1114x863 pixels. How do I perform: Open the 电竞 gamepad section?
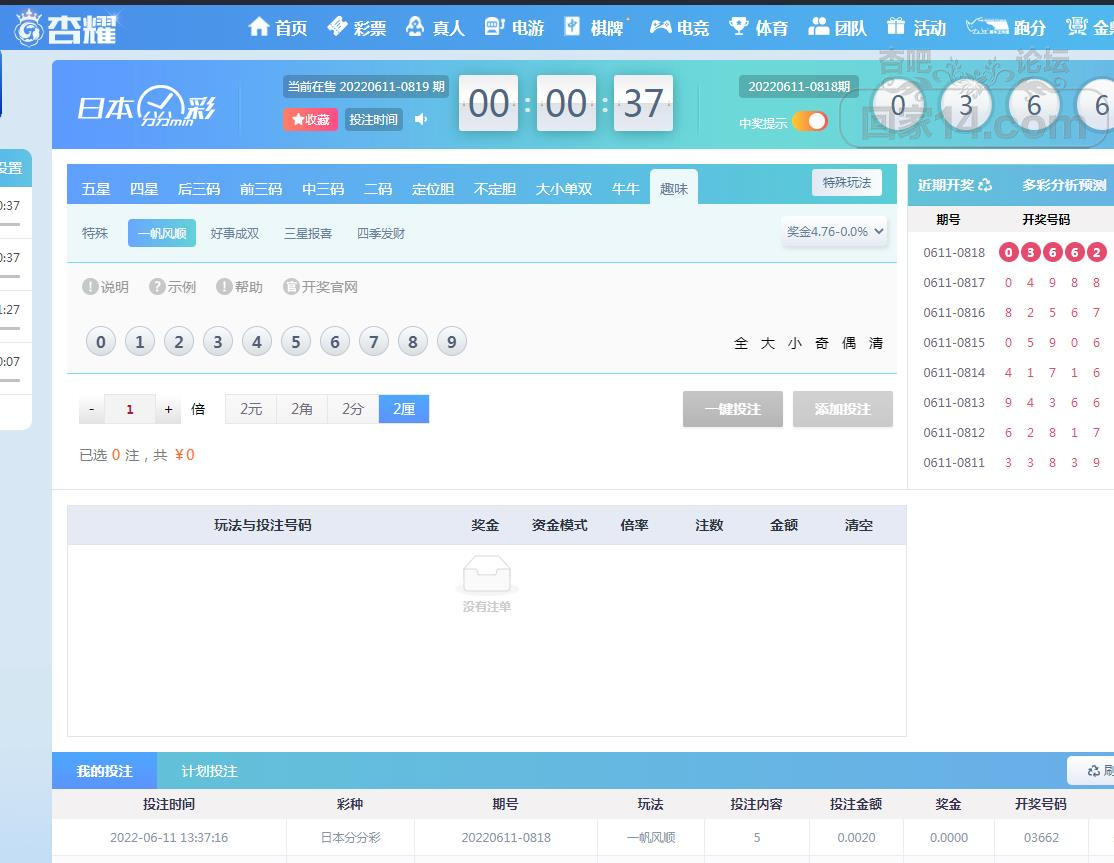pyautogui.click(x=661, y=27)
